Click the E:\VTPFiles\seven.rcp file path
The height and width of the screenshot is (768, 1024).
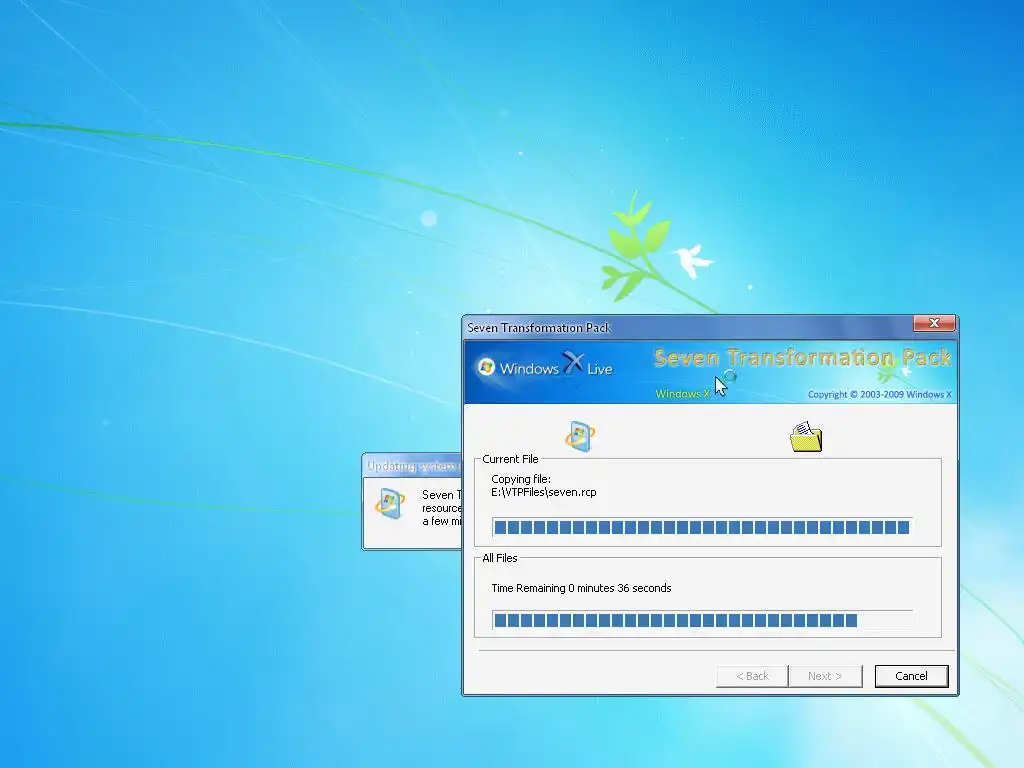pos(544,492)
